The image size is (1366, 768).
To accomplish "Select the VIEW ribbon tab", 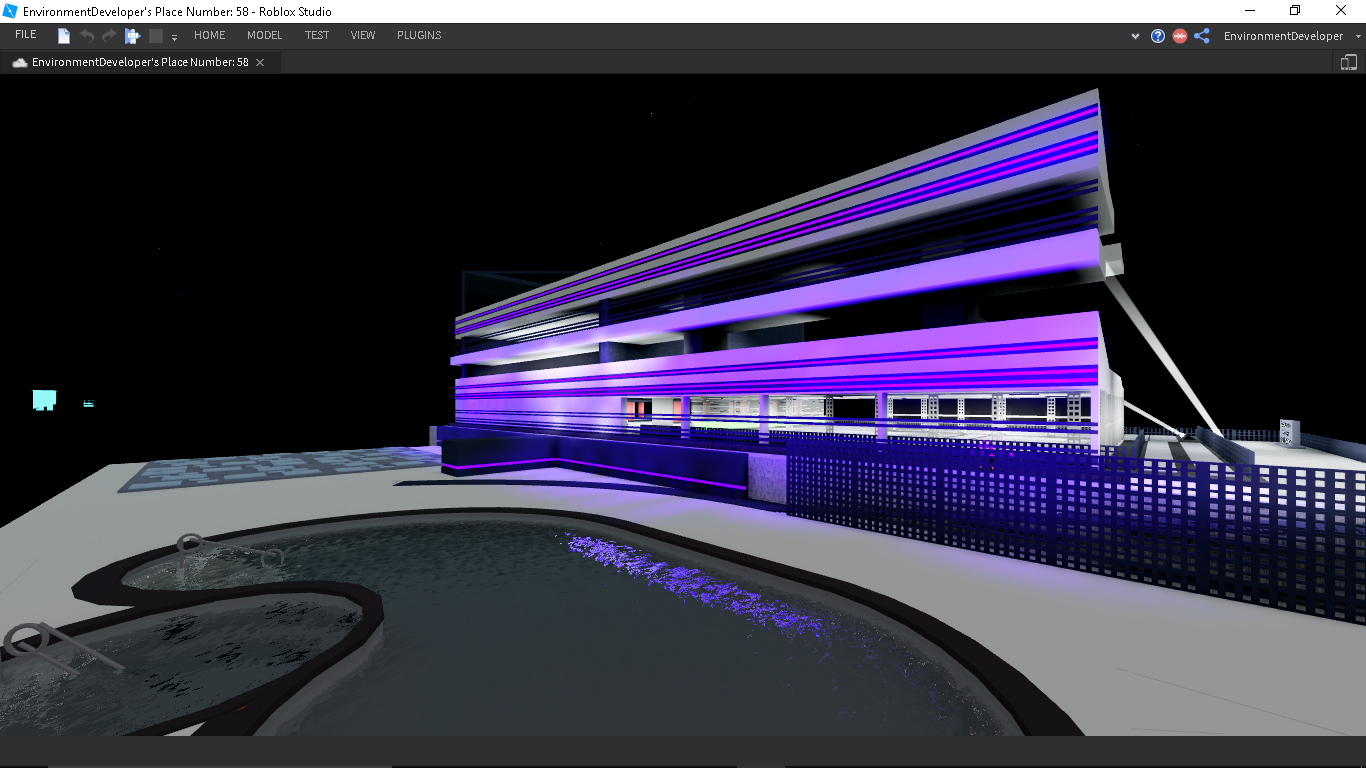I will click(x=363, y=35).
